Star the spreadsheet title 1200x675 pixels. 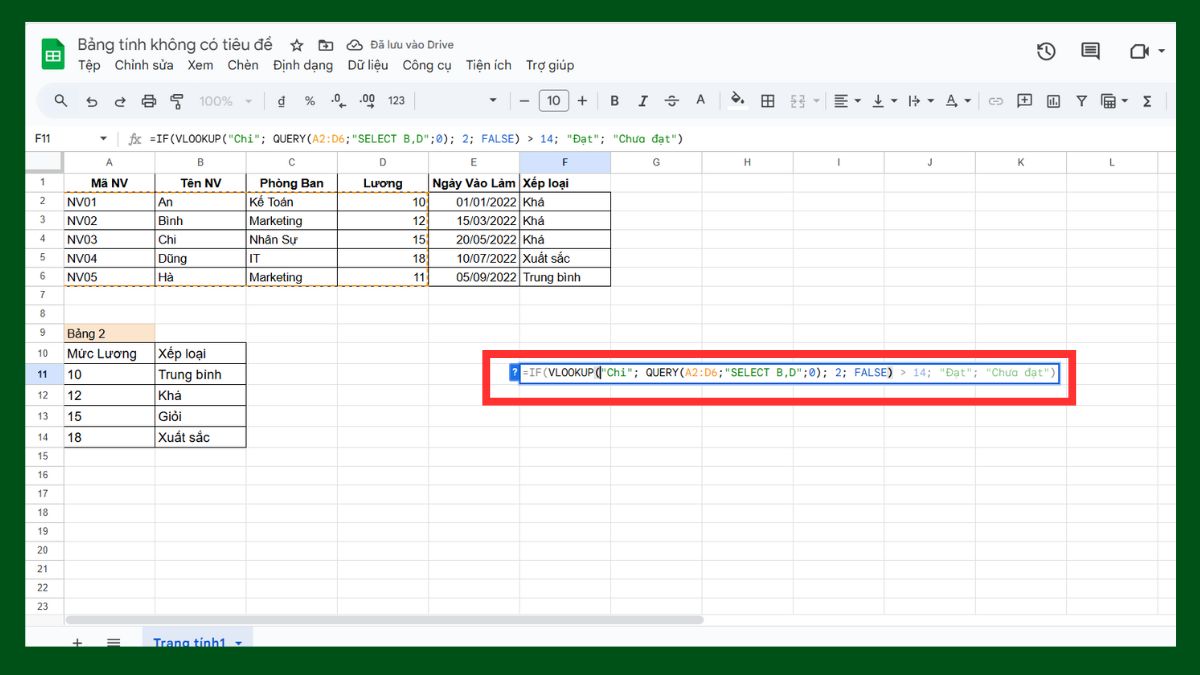click(x=296, y=44)
